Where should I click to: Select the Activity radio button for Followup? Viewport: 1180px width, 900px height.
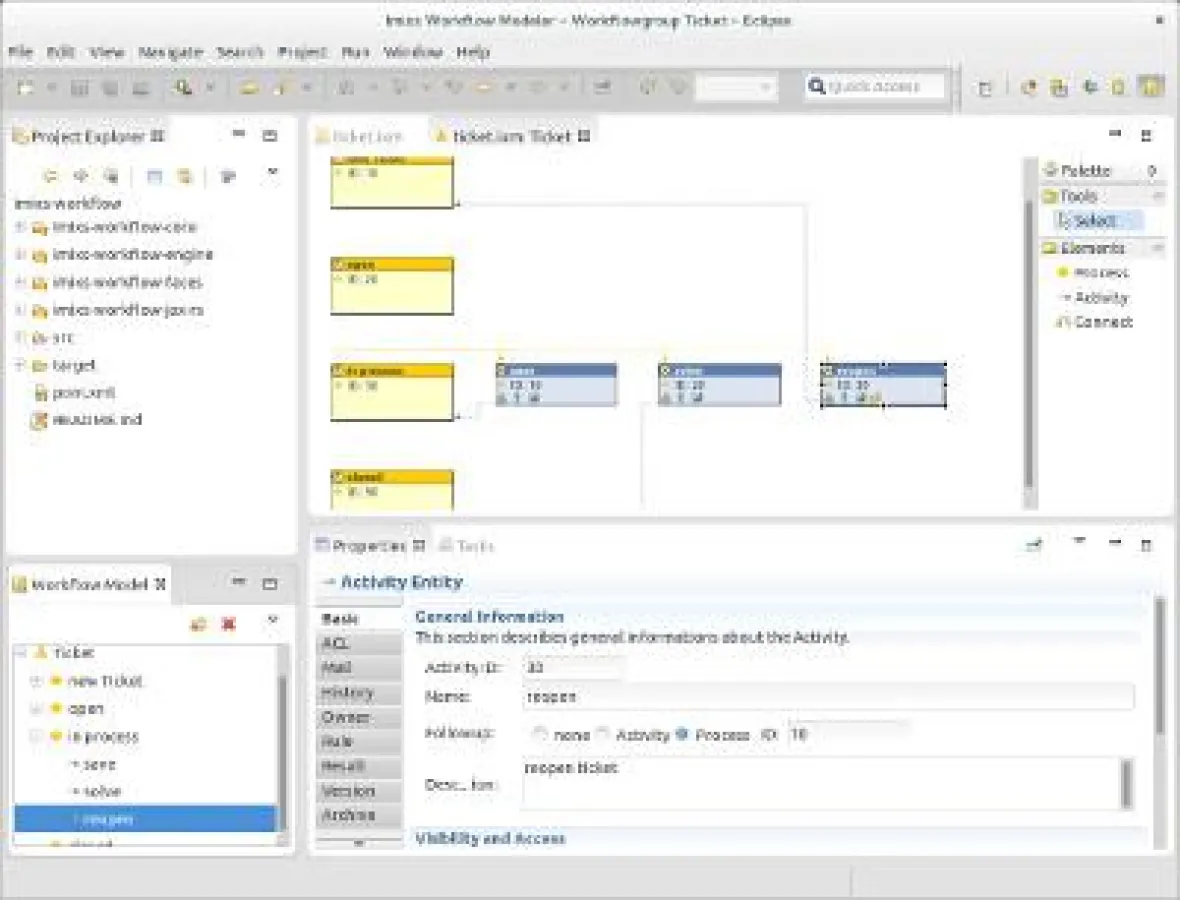tap(604, 734)
